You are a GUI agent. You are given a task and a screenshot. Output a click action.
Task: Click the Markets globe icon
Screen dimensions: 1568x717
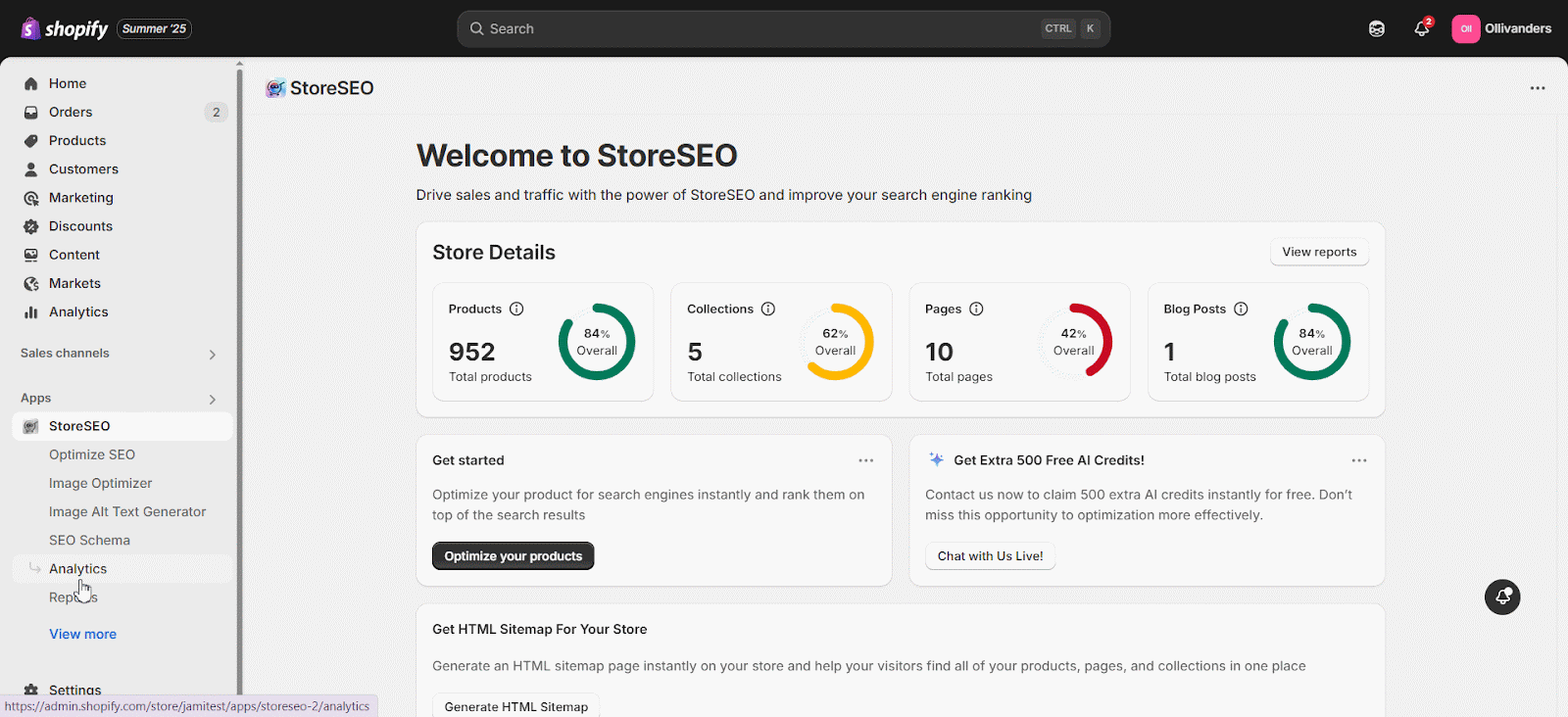pos(31,283)
